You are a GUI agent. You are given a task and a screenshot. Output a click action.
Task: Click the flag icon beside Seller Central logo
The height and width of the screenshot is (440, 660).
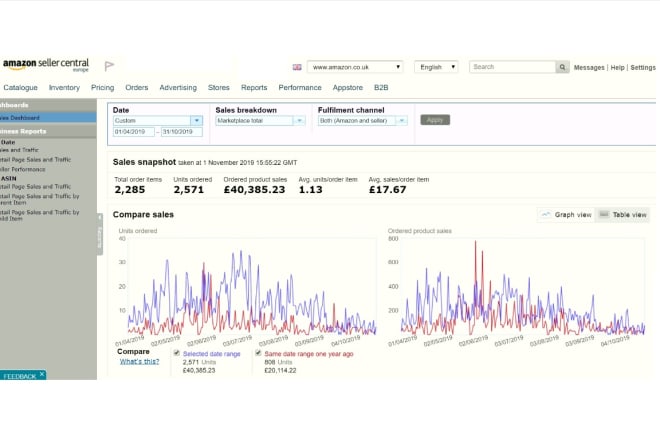[109, 66]
